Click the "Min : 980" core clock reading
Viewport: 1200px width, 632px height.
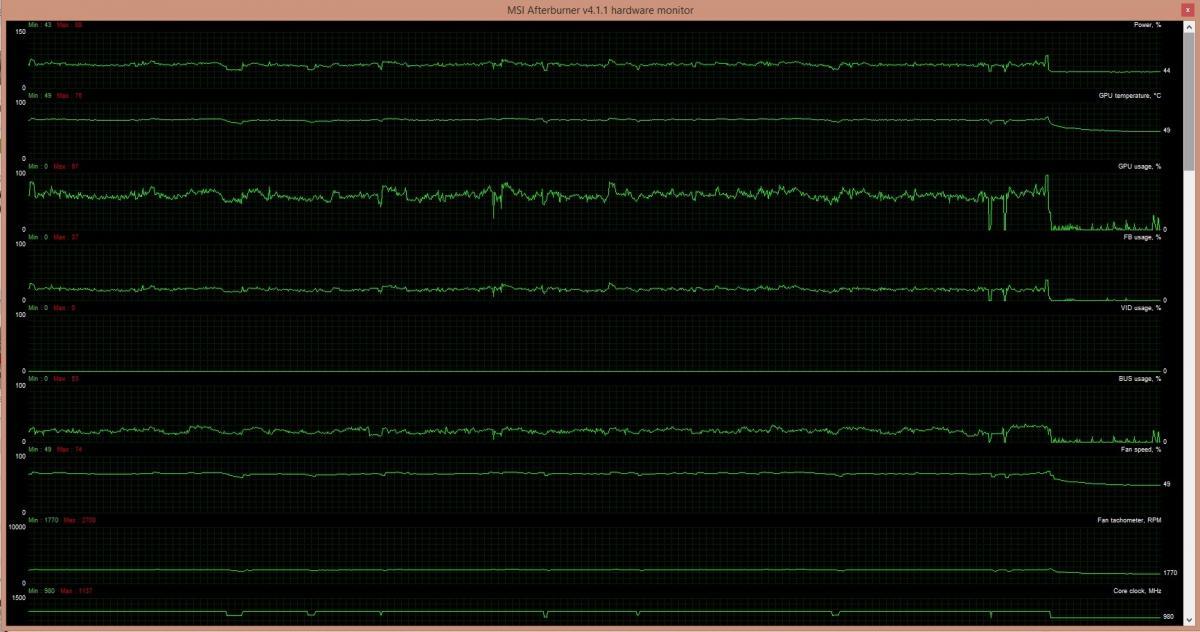pos(41,592)
